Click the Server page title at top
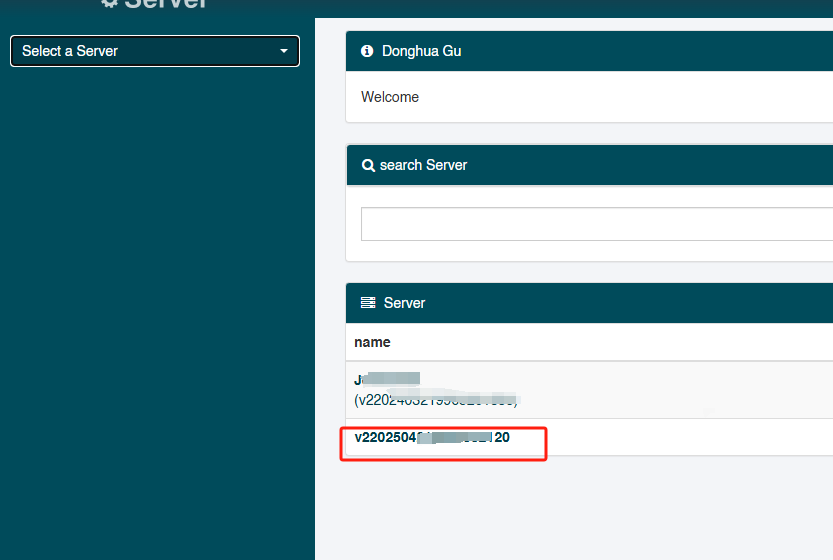The width and height of the screenshot is (833, 560). 166,4
